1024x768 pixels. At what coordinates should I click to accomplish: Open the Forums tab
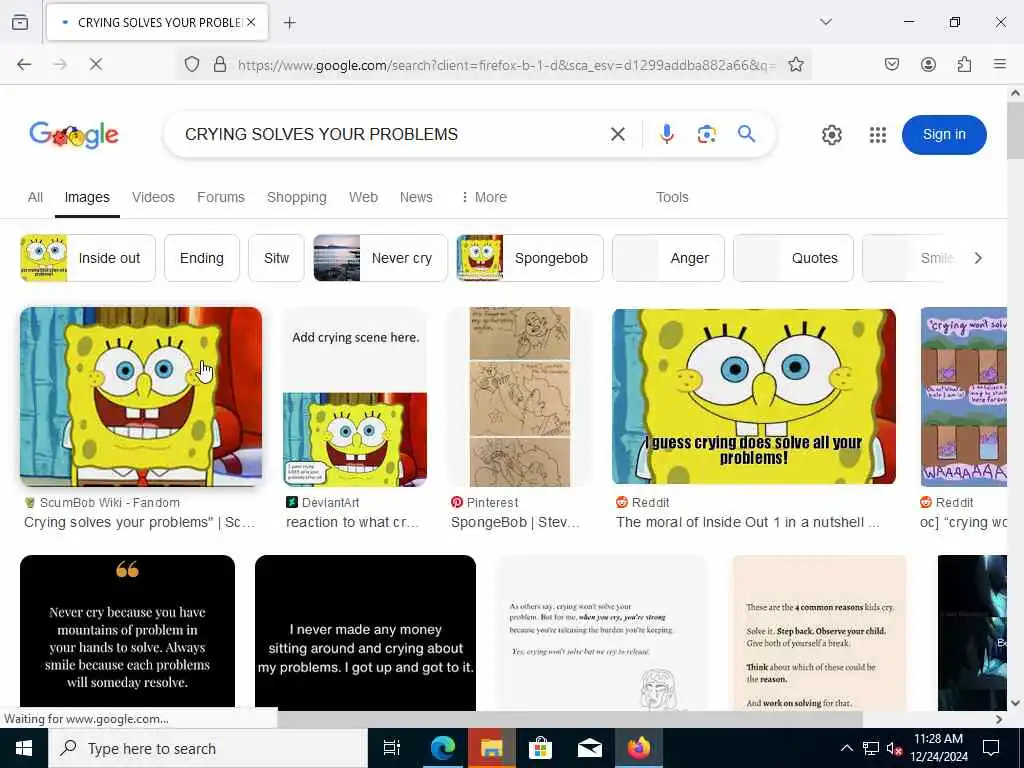click(221, 197)
